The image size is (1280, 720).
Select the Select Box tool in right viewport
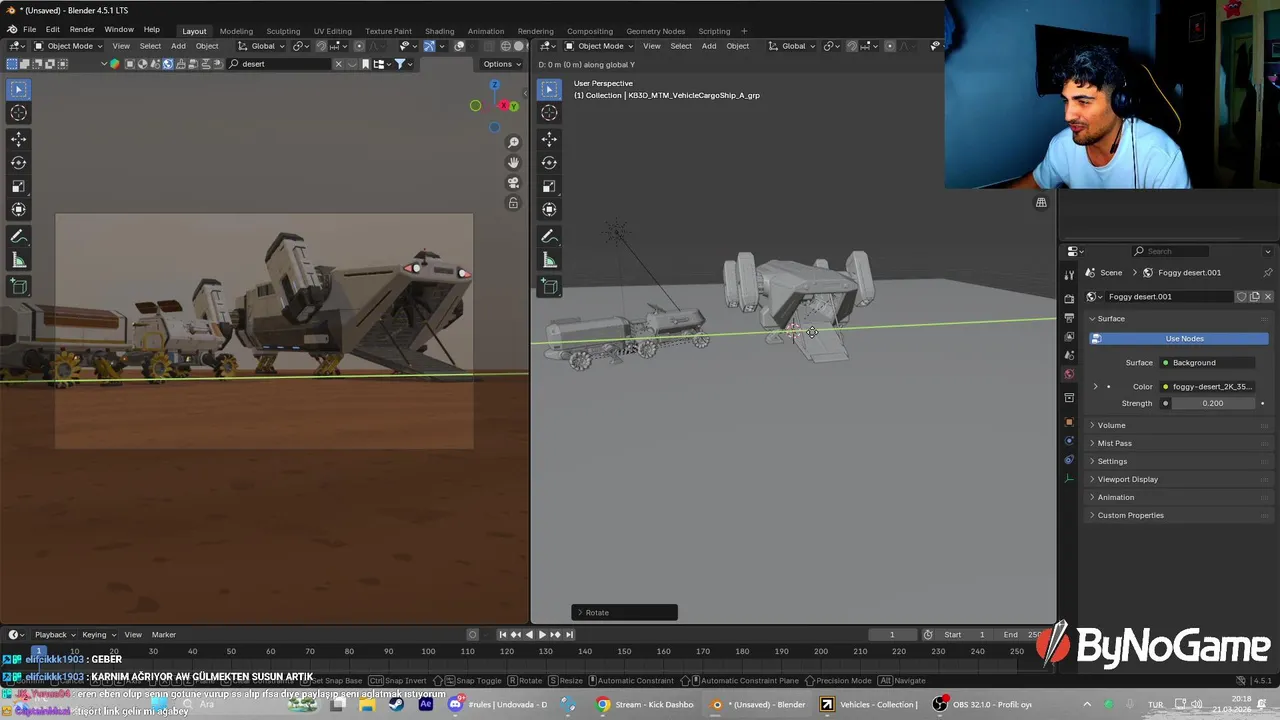pos(549,89)
